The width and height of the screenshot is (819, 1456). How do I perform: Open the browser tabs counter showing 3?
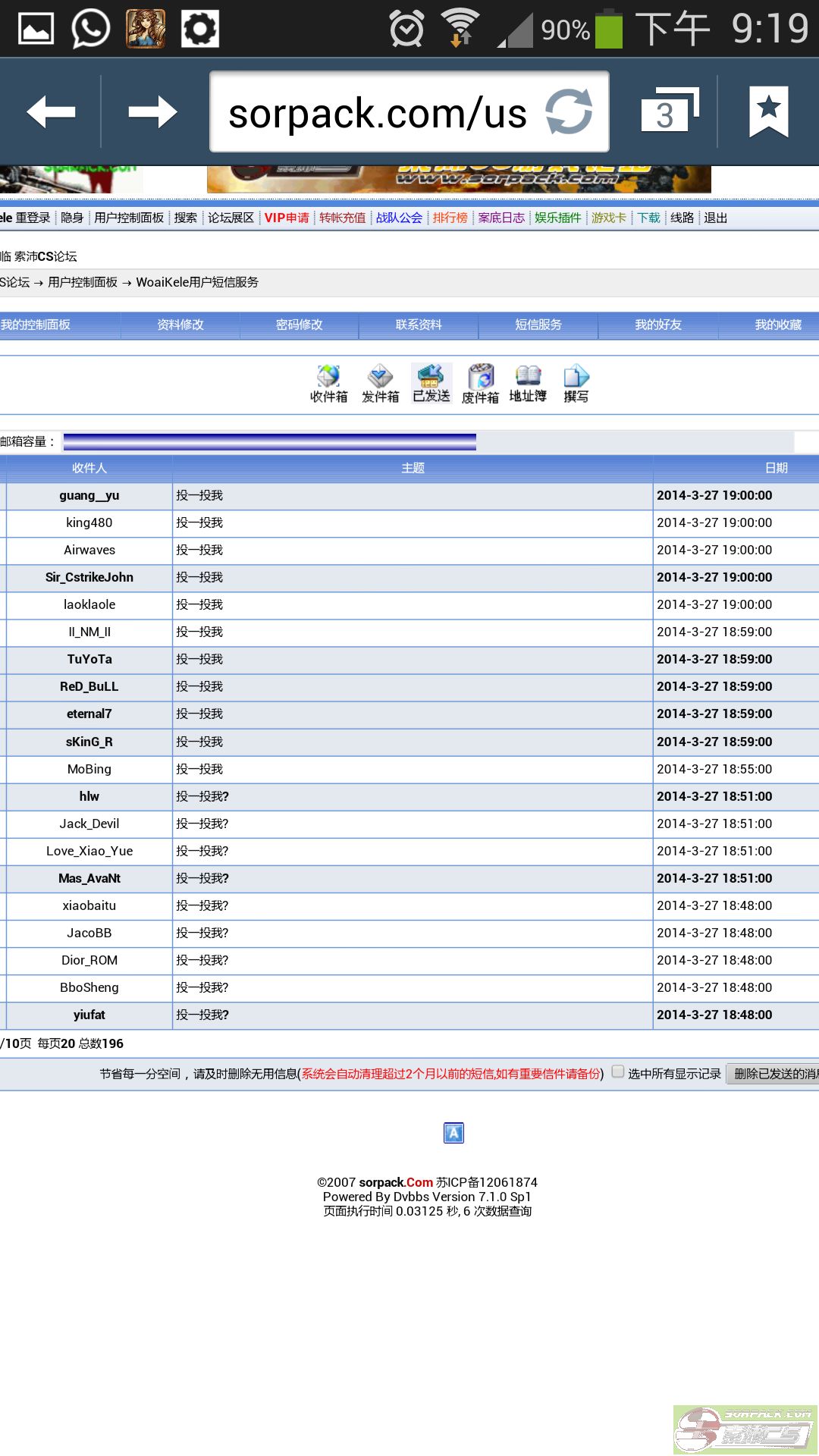click(666, 113)
